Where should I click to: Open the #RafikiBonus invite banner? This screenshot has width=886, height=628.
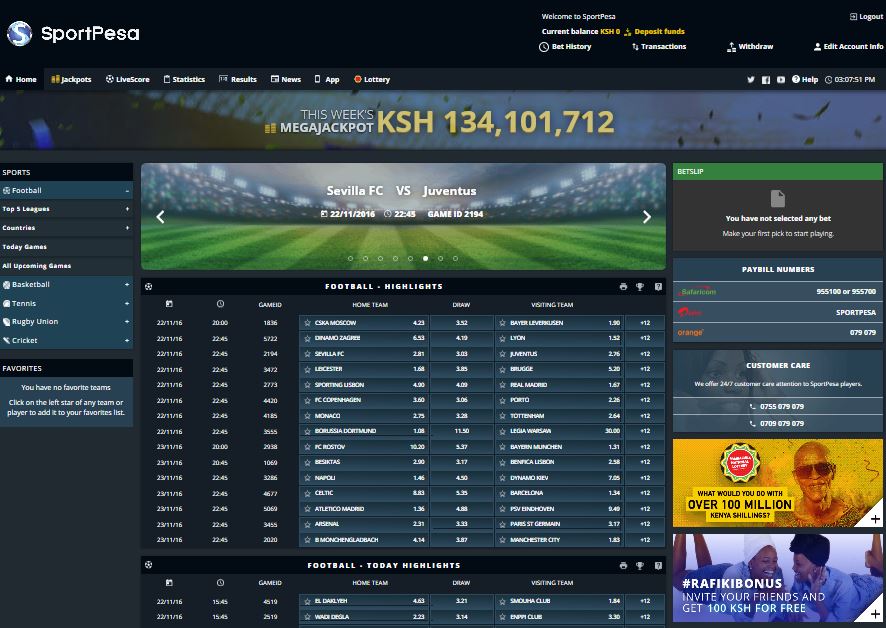point(778,578)
